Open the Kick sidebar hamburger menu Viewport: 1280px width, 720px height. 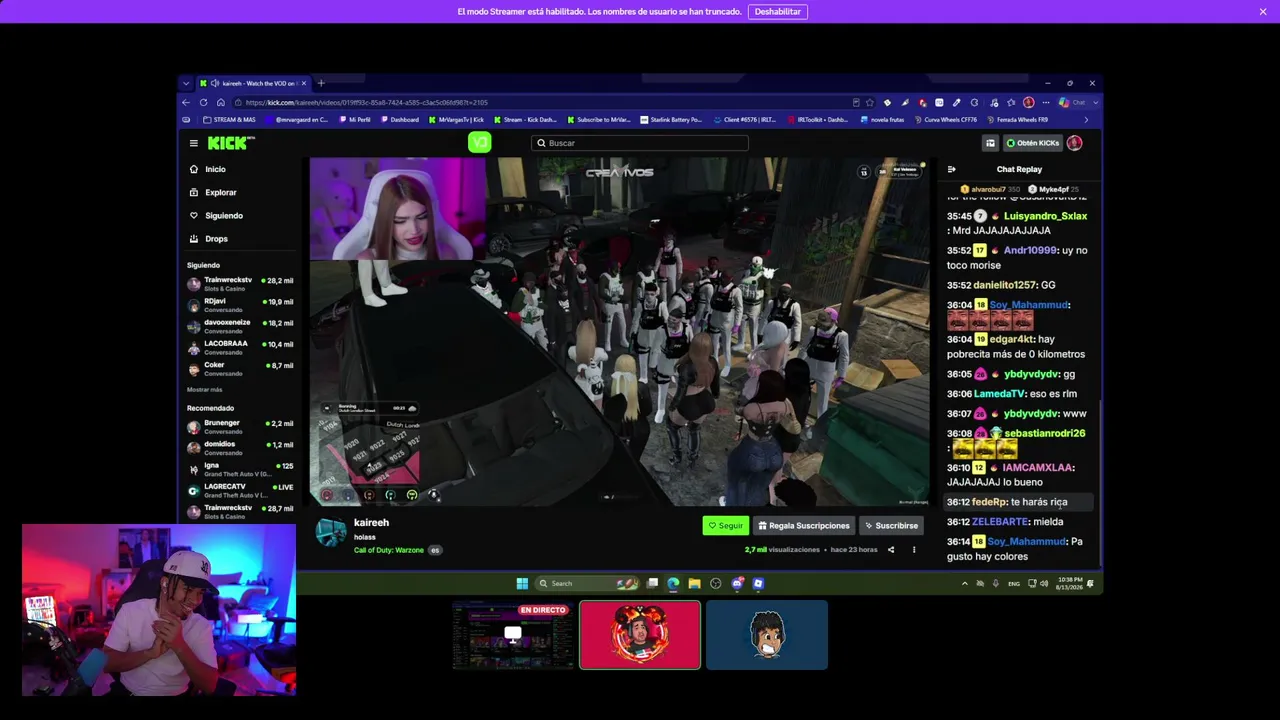point(194,143)
